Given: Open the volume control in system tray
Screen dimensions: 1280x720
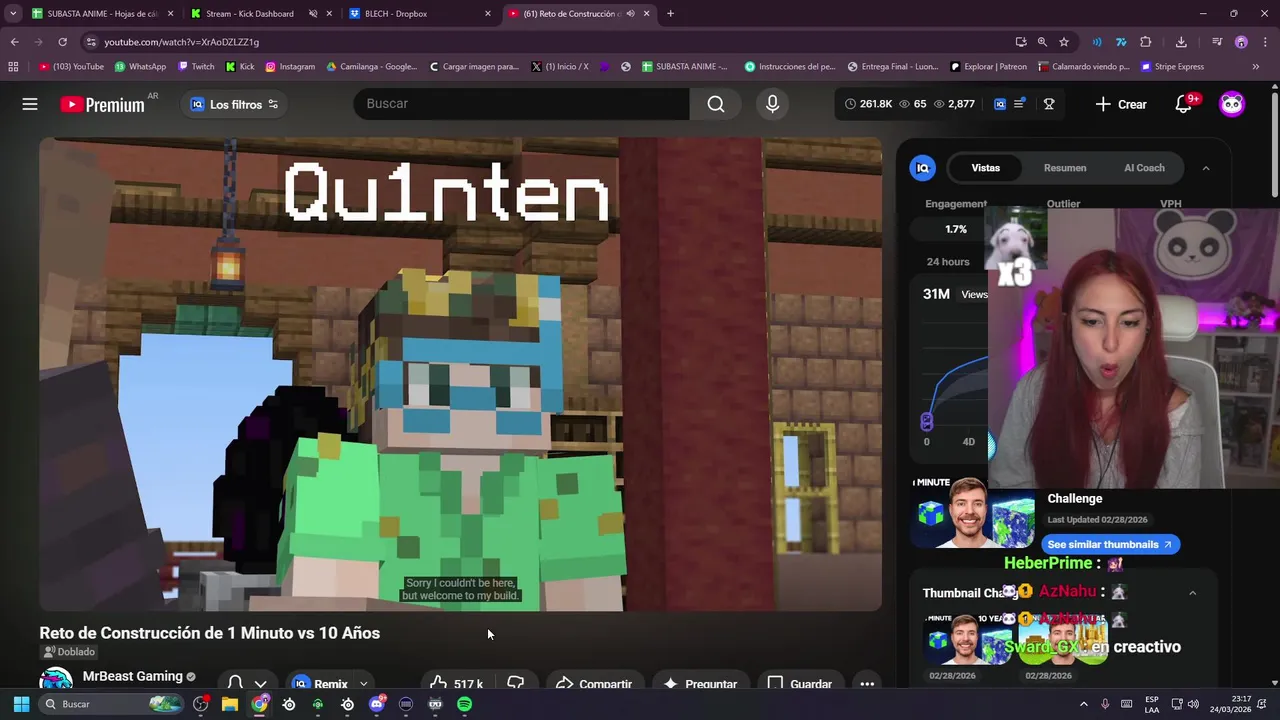Looking at the screenshot, I should click(x=1193, y=704).
